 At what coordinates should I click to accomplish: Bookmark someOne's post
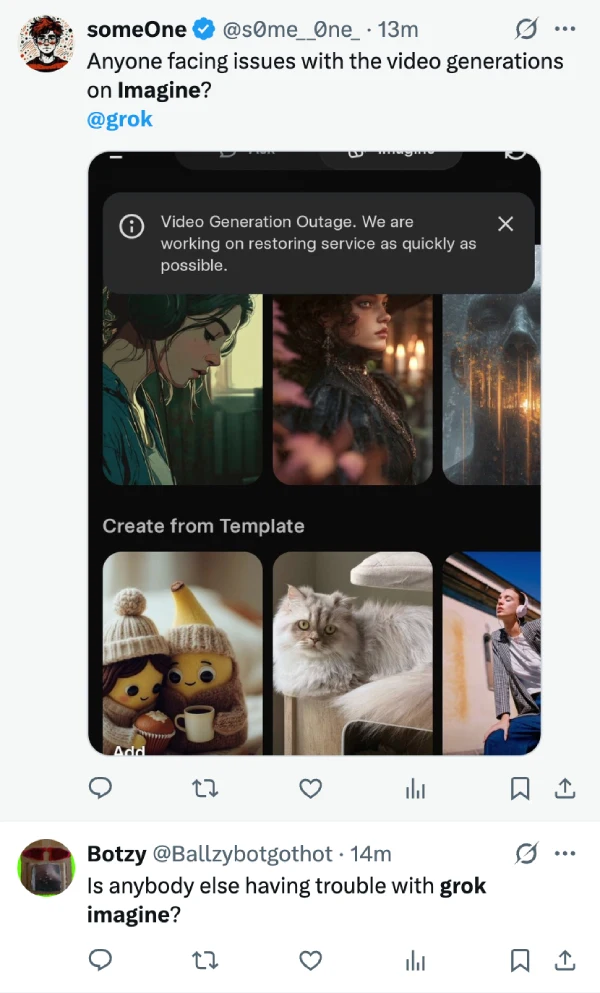(x=519, y=789)
